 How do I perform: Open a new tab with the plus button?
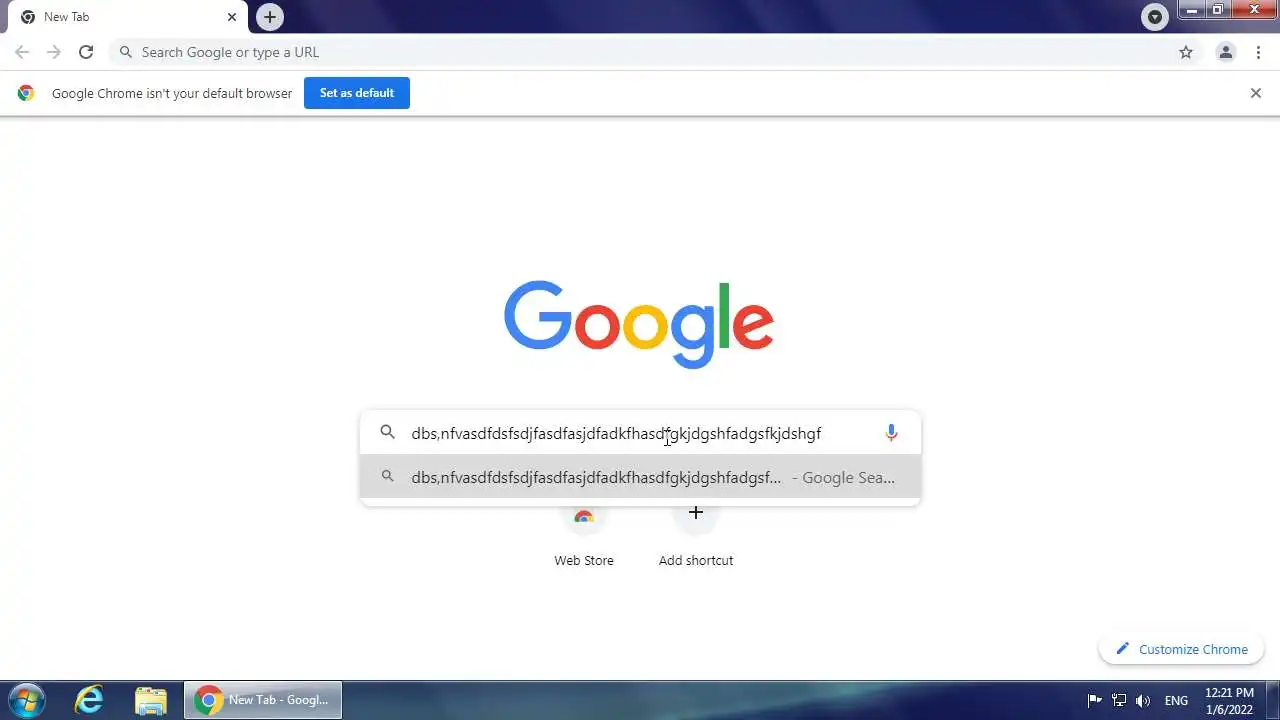click(x=269, y=17)
